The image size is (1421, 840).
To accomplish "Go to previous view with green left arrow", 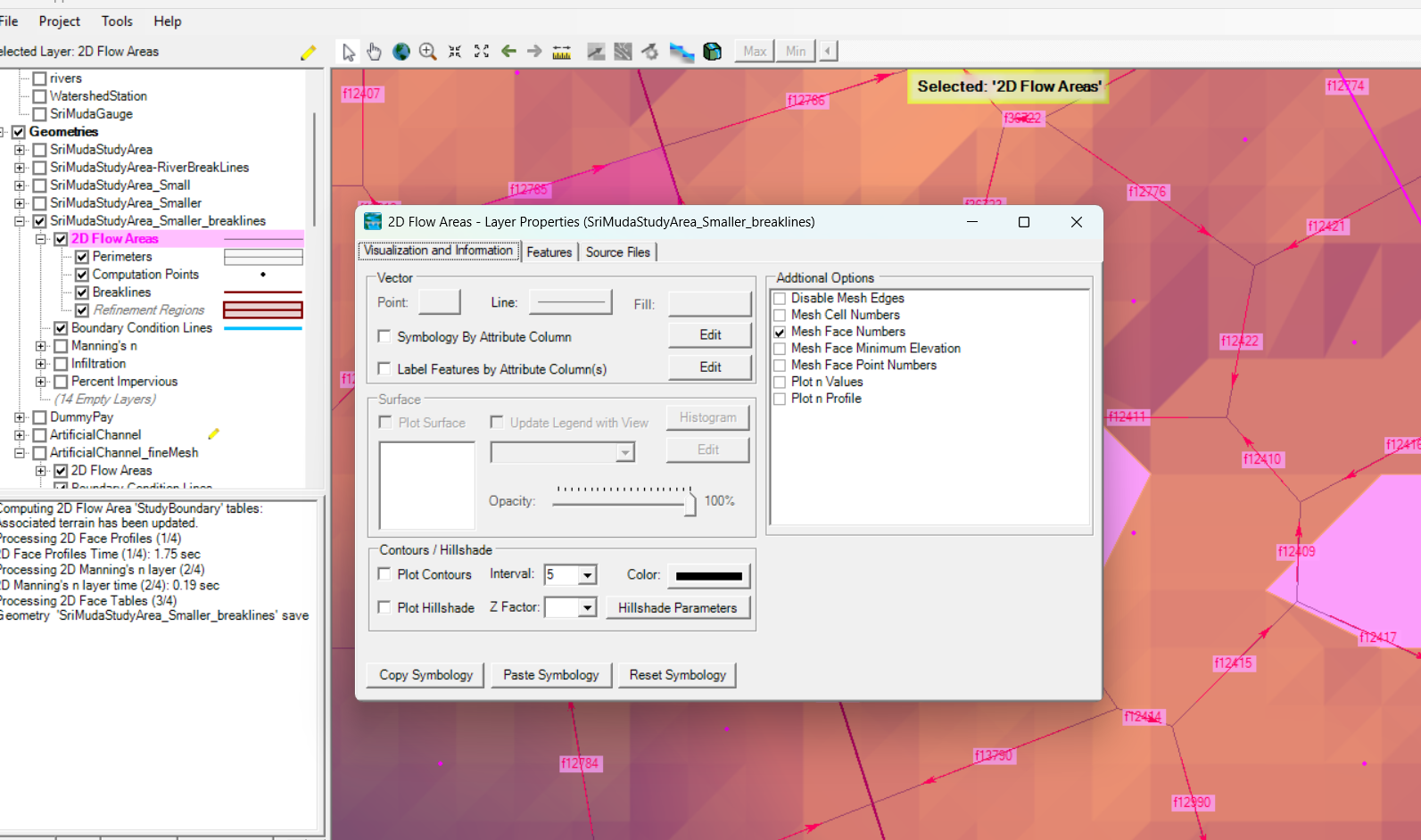I will (x=508, y=52).
